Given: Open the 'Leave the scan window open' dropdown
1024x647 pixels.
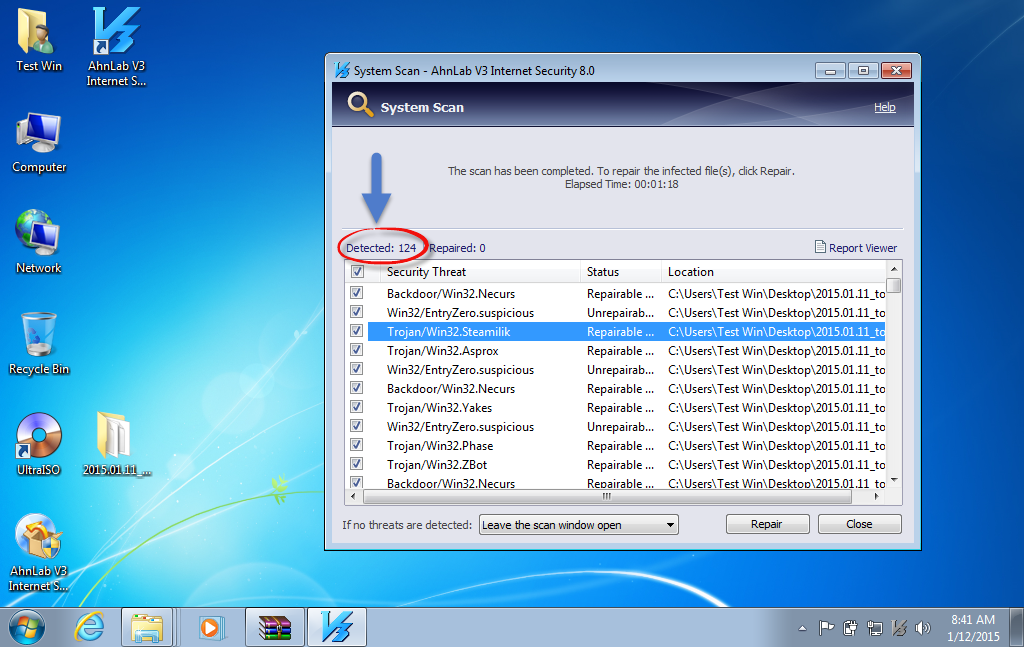Looking at the screenshot, I should (579, 524).
